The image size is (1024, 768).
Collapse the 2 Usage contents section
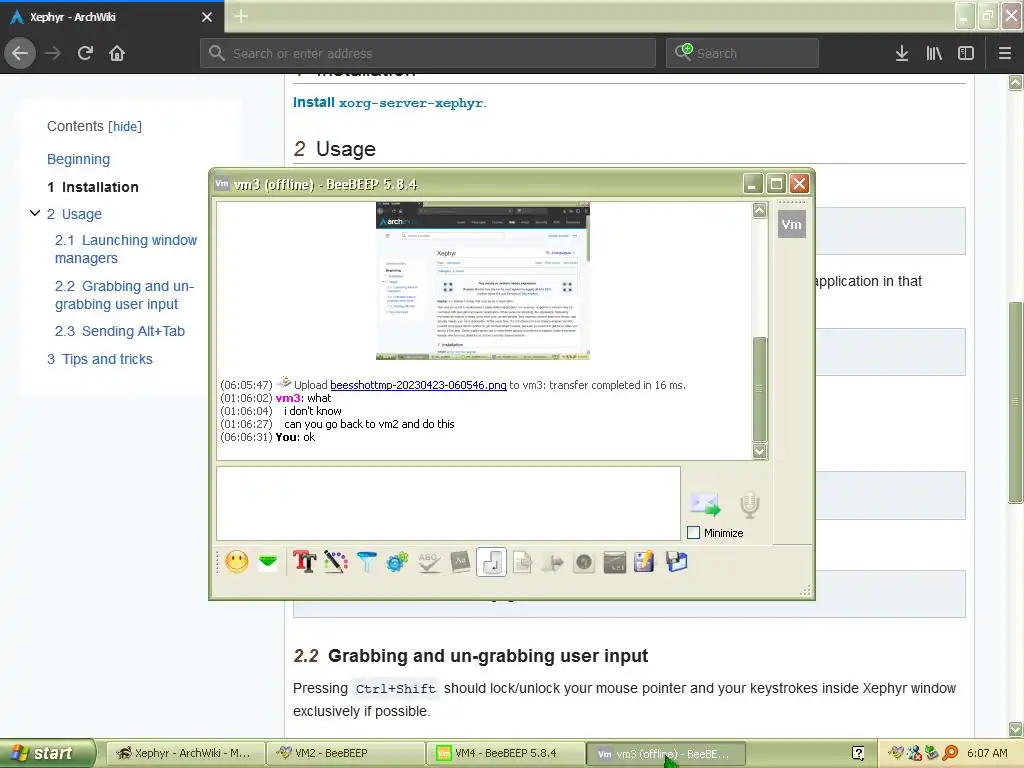(x=35, y=213)
